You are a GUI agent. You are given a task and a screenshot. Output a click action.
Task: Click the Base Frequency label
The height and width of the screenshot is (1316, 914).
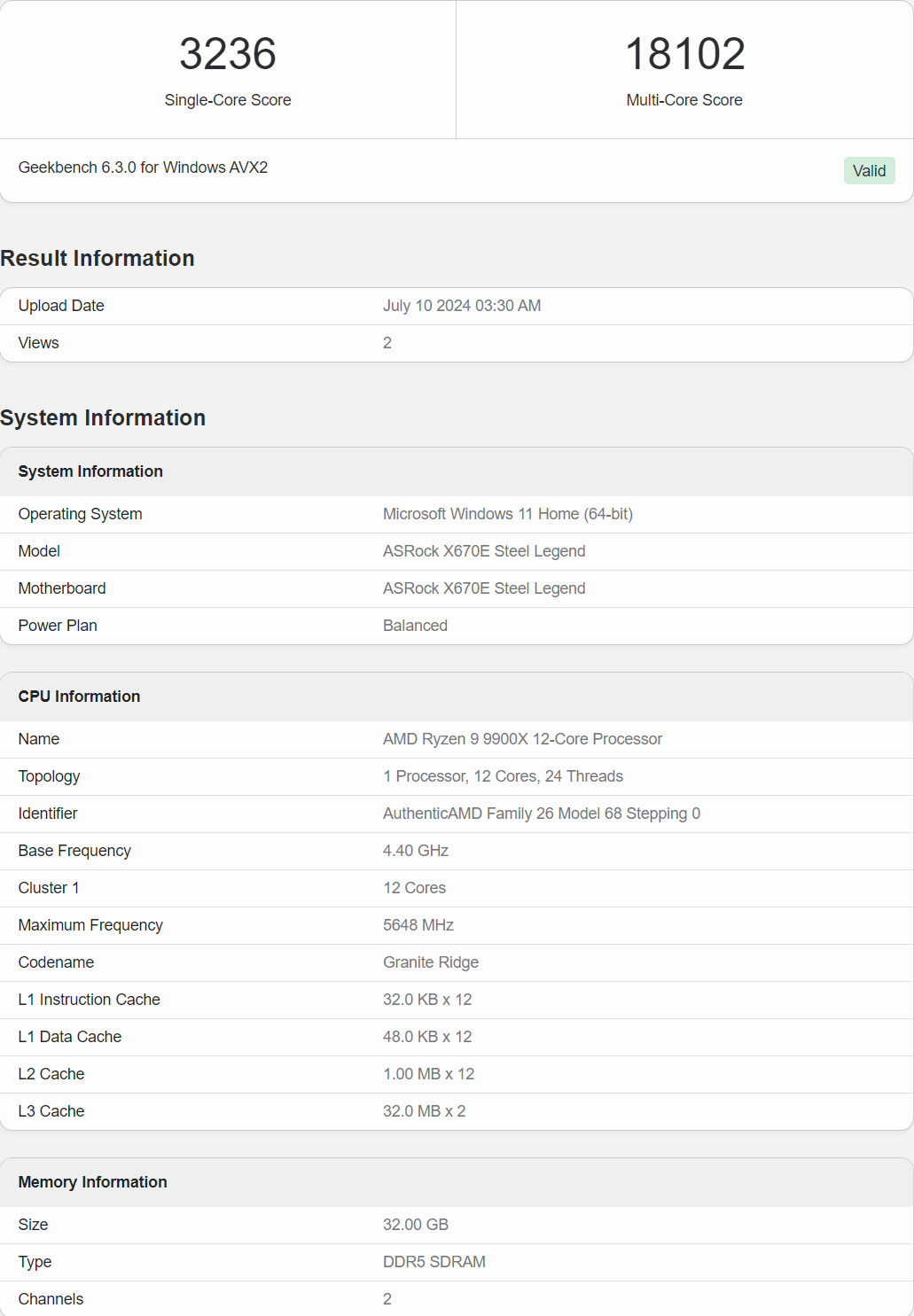point(74,851)
